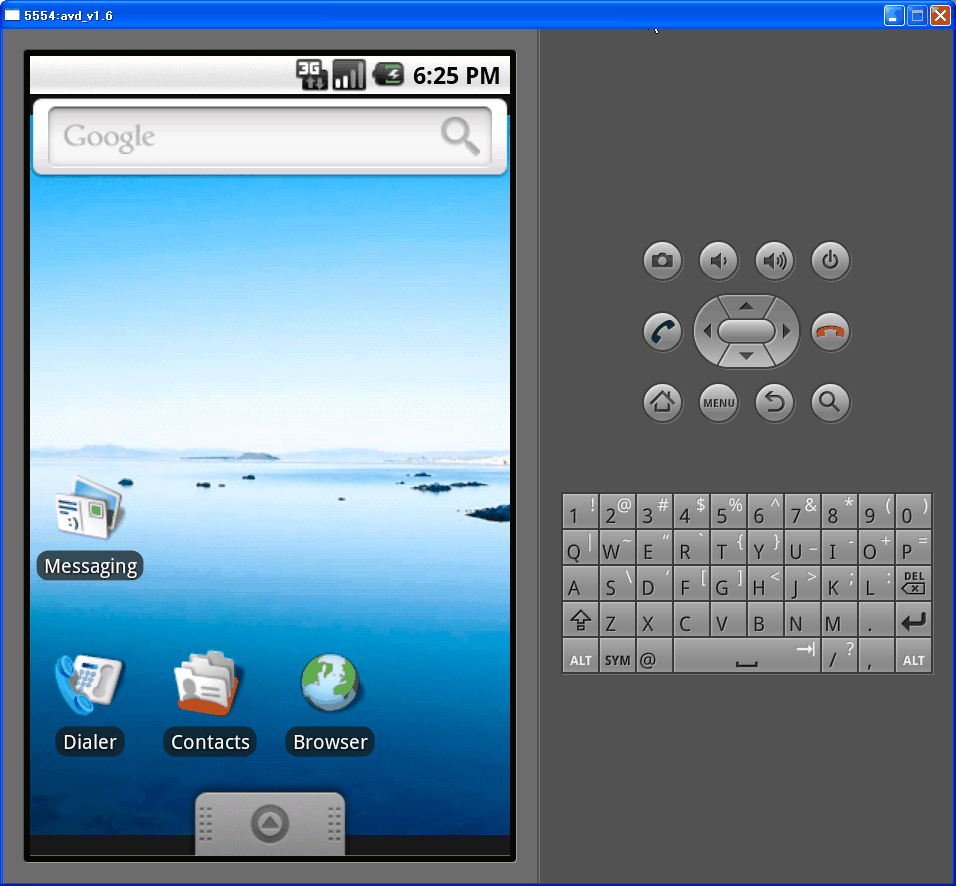956x886 pixels.
Task: Click the Q key
Action: click(x=580, y=547)
